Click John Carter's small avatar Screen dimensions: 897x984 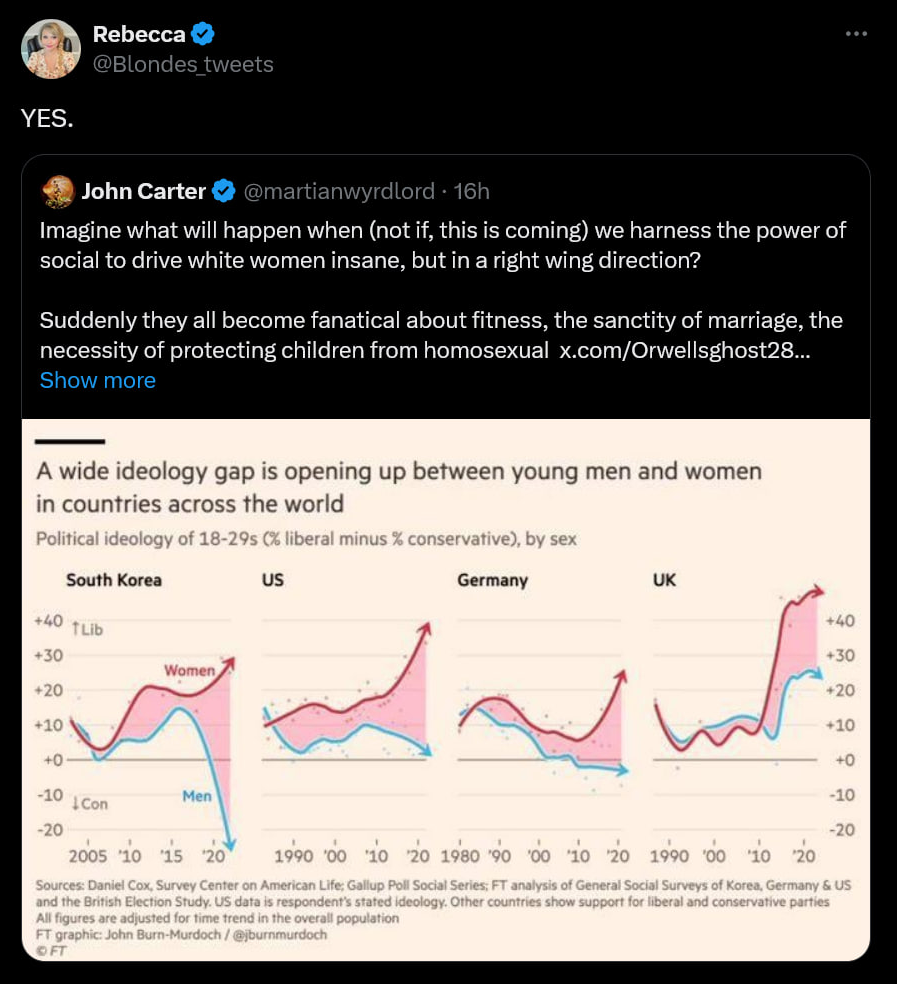pyautogui.click(x=57, y=191)
